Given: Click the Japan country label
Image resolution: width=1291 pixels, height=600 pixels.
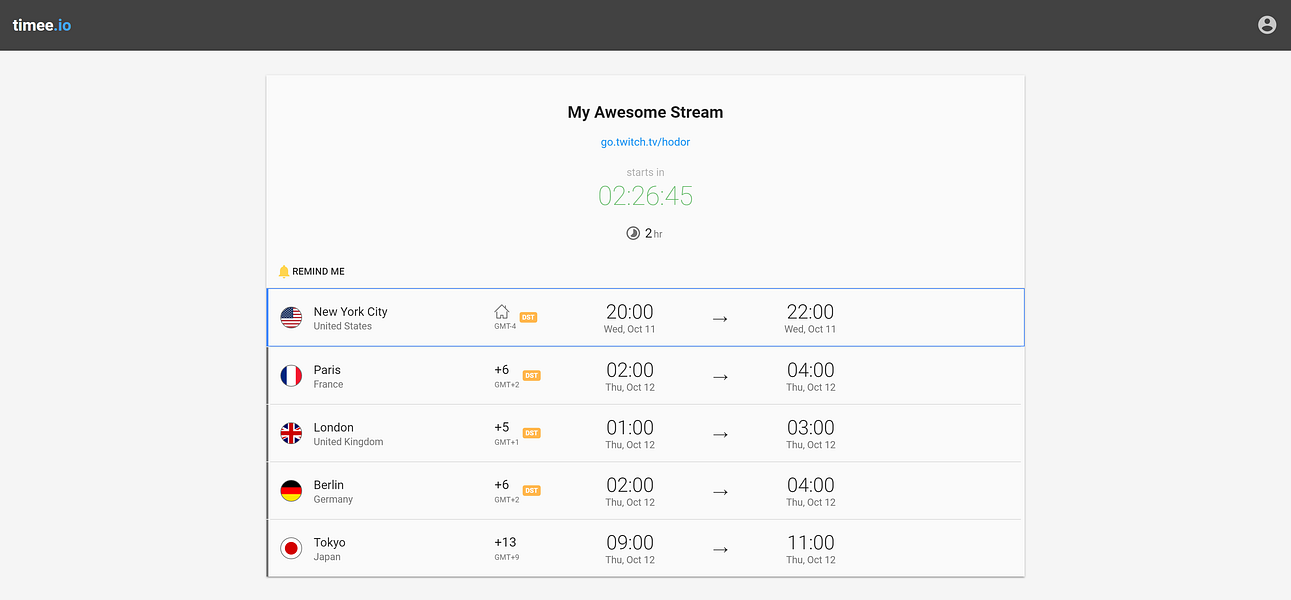Looking at the screenshot, I should click(327, 557).
